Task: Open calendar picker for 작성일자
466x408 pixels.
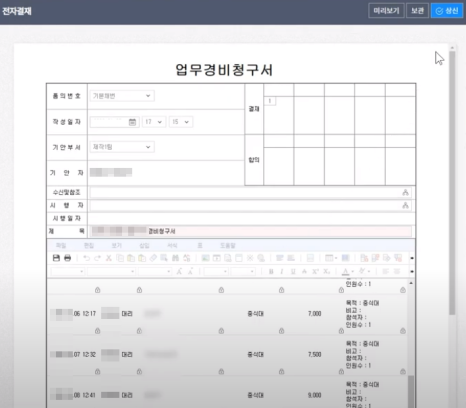Action: [x=132, y=122]
